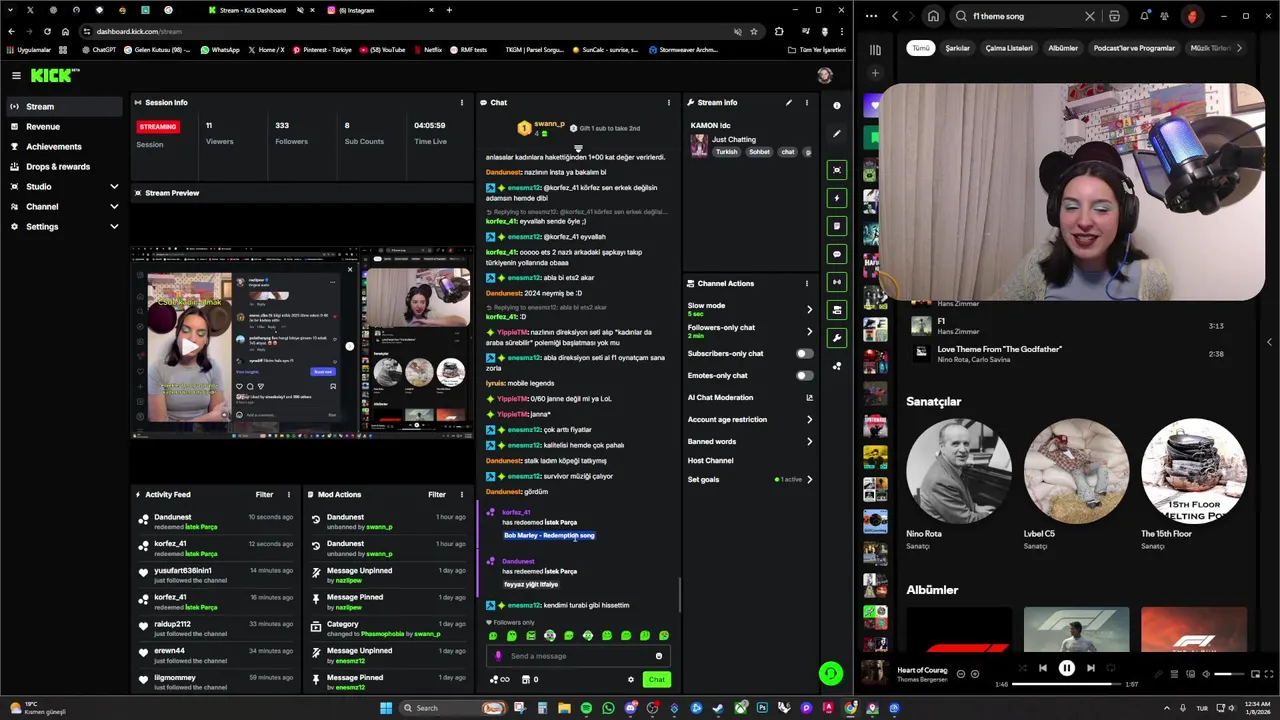Select Revenue in Kick sidebar

coord(65,126)
